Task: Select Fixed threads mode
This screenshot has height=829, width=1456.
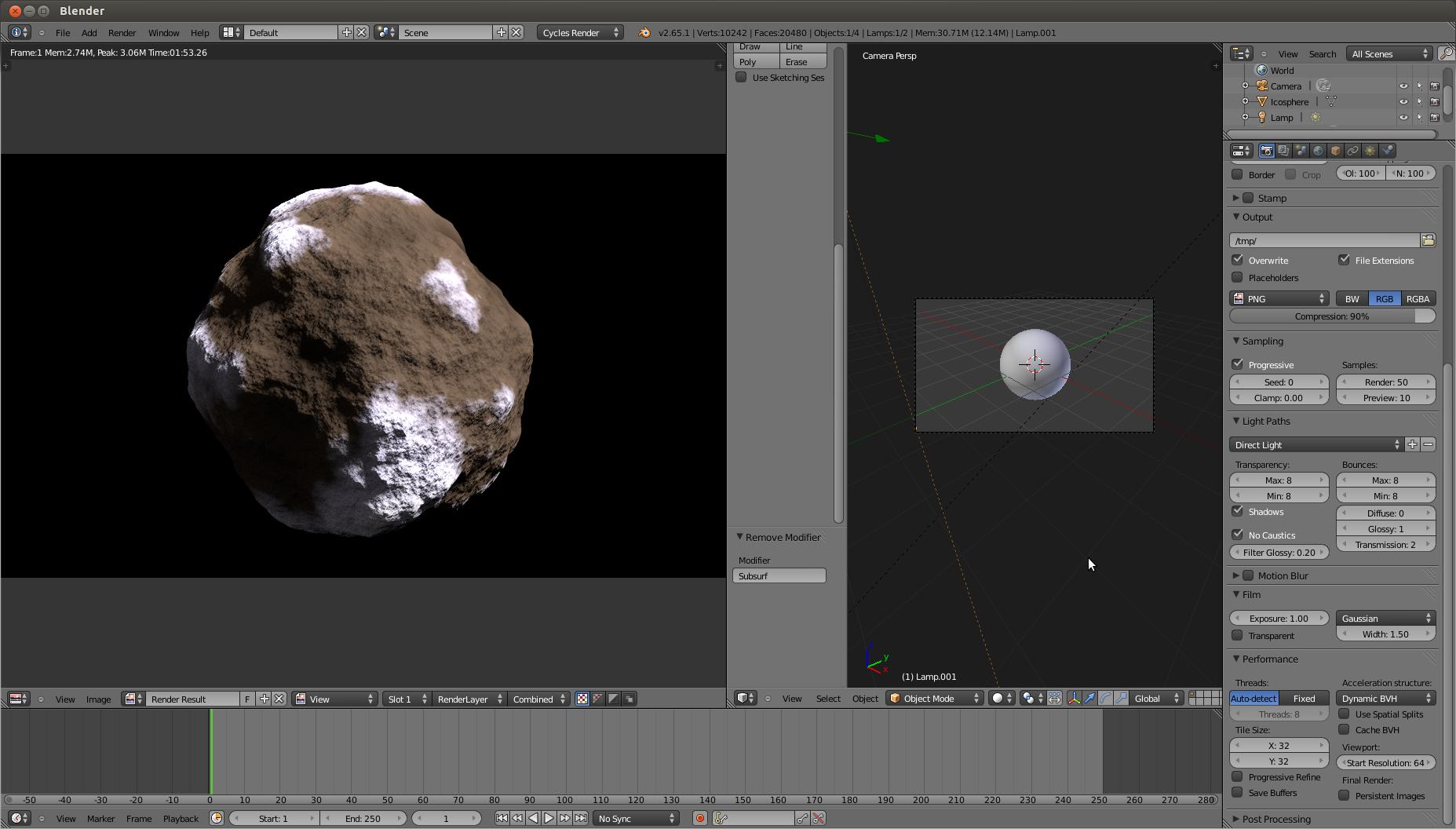Action: coord(1304,698)
